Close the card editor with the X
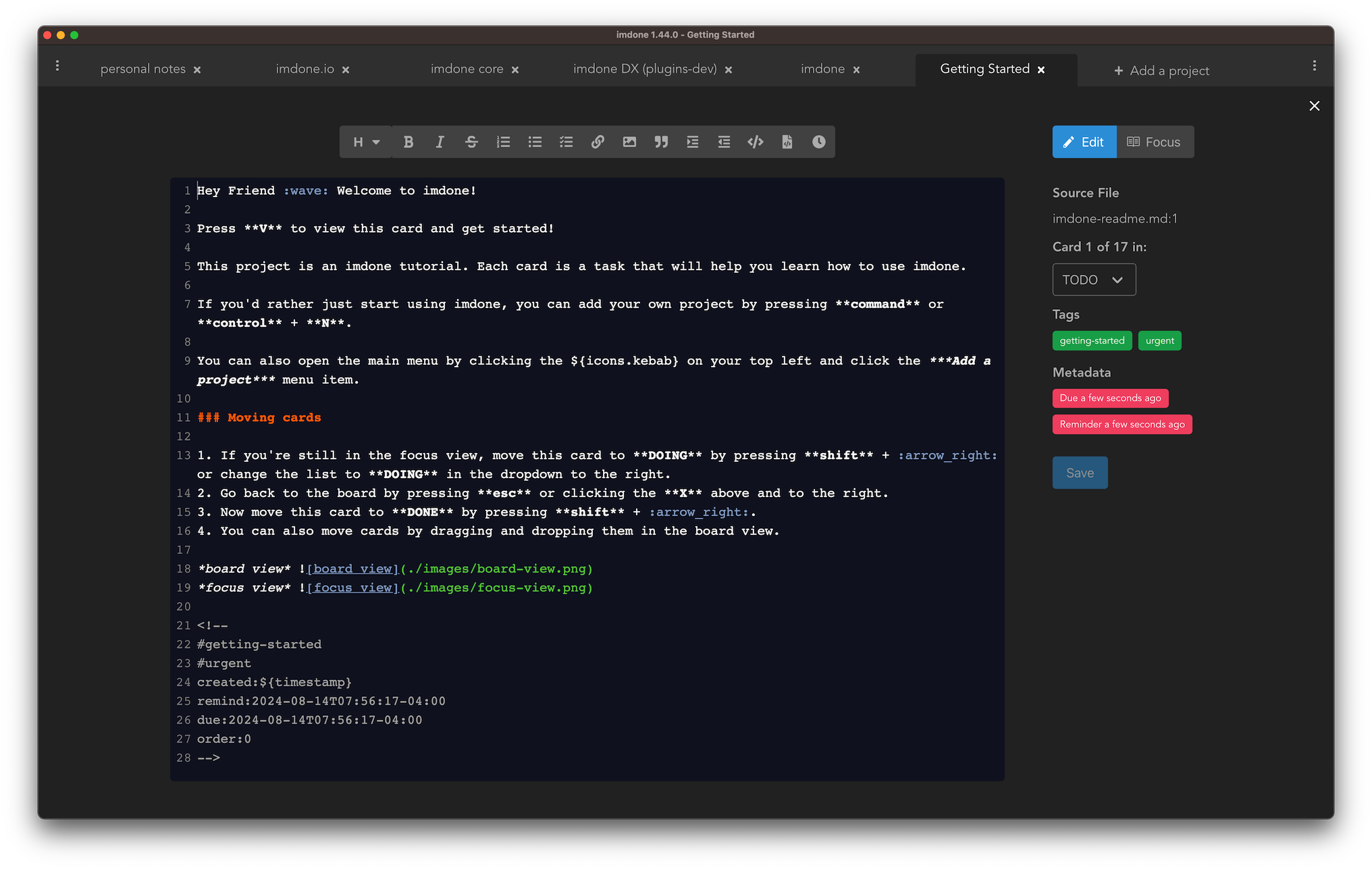The height and width of the screenshot is (869, 1372). click(x=1315, y=106)
